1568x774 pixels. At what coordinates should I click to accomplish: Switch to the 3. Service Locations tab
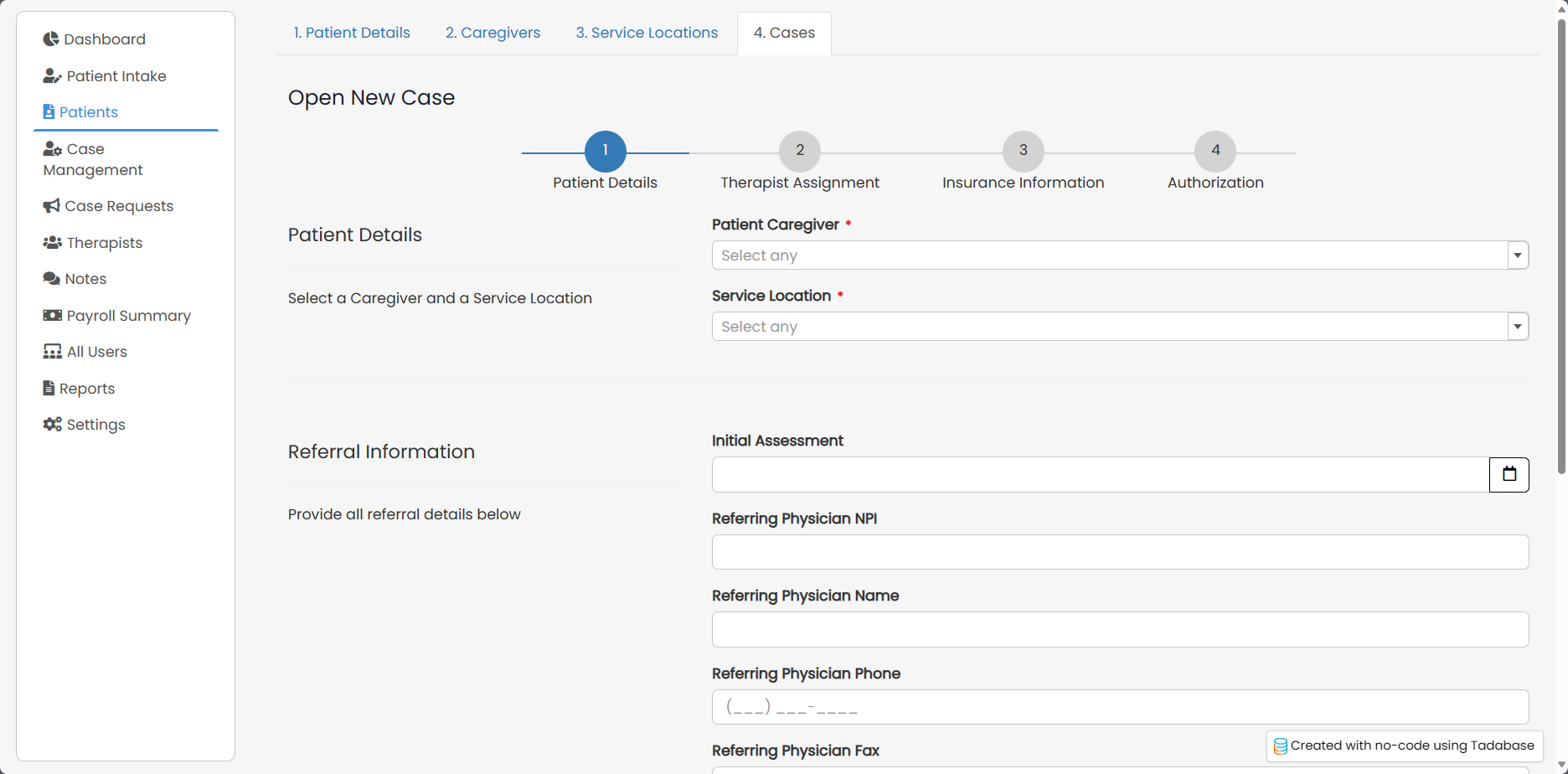tap(647, 33)
